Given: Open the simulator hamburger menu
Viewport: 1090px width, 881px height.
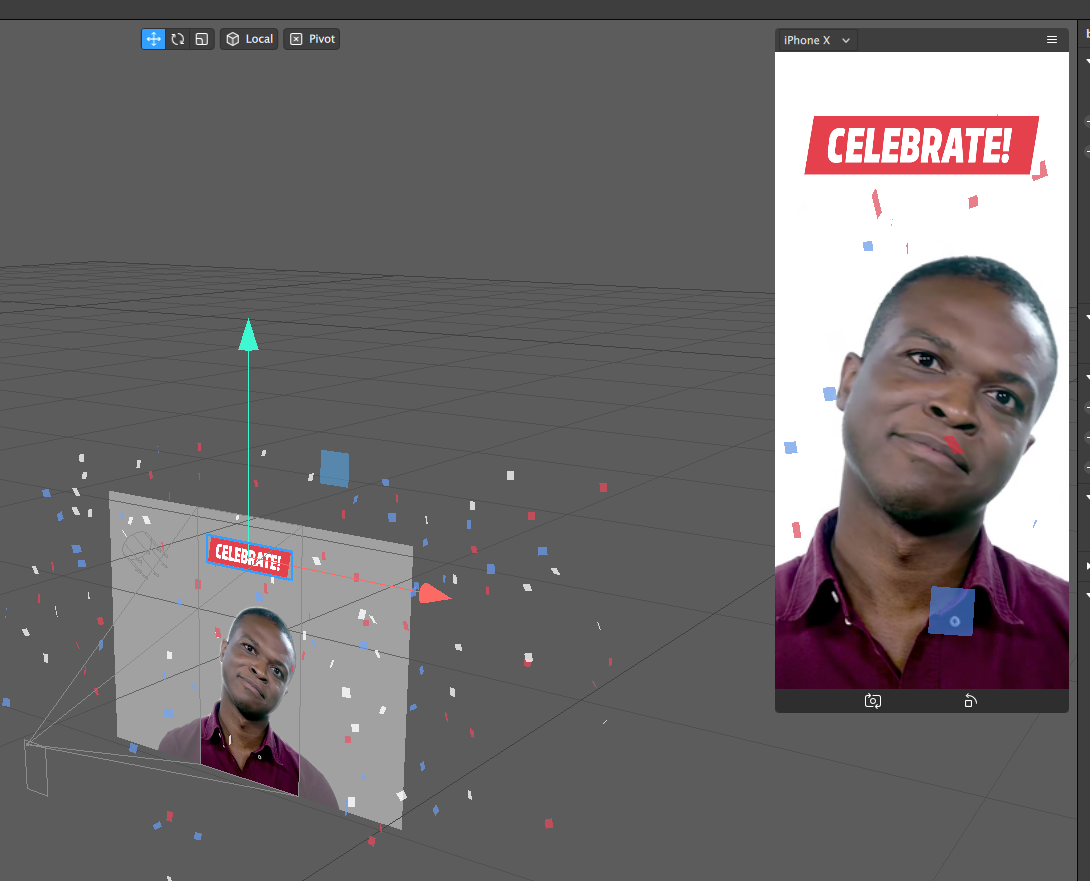Looking at the screenshot, I should pos(1051,40).
